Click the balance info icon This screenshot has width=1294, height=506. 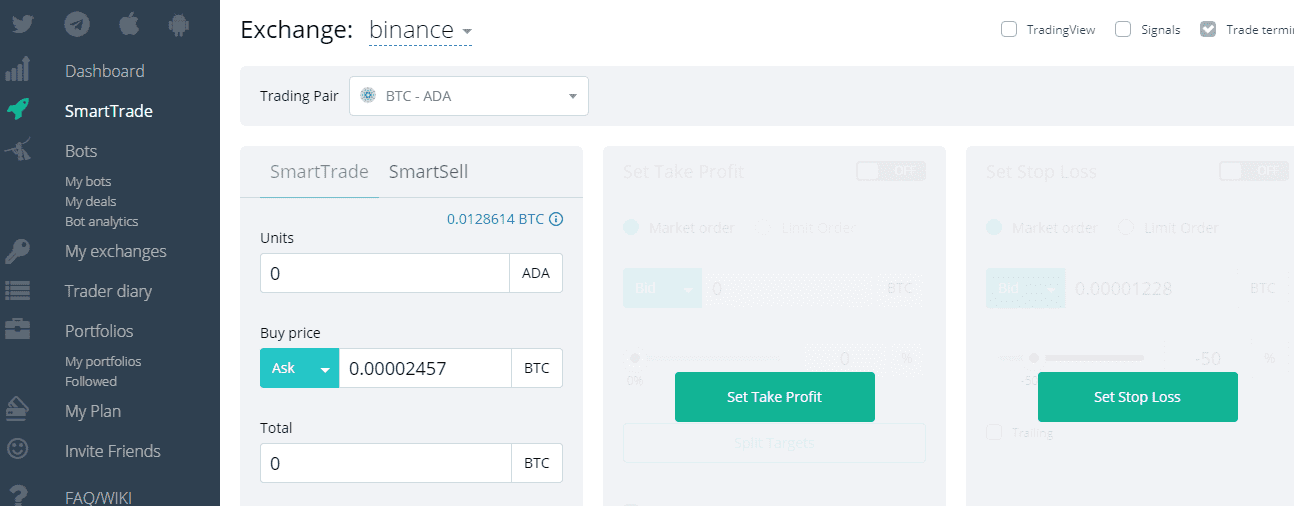pyautogui.click(x=556, y=219)
